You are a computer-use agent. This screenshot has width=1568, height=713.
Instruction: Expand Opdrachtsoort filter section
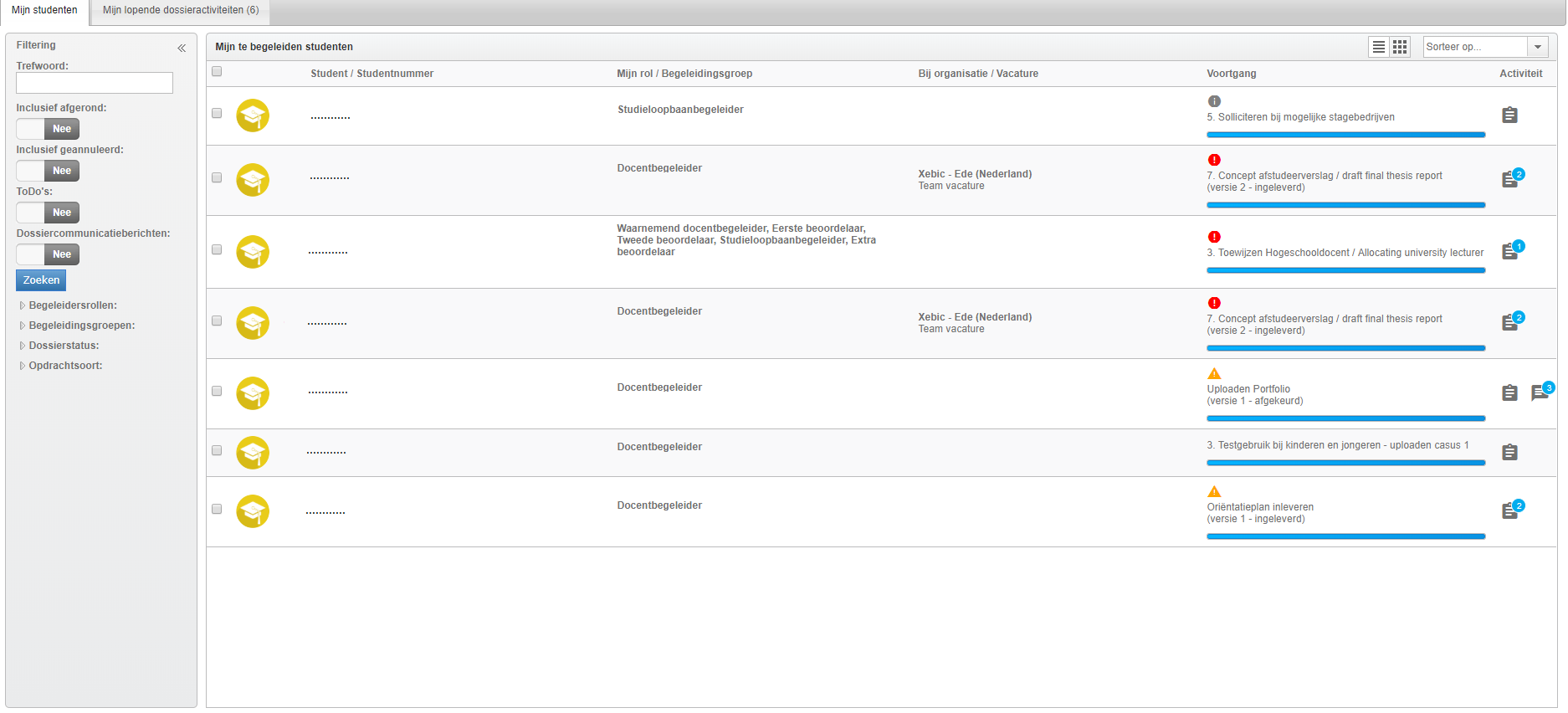coord(61,366)
